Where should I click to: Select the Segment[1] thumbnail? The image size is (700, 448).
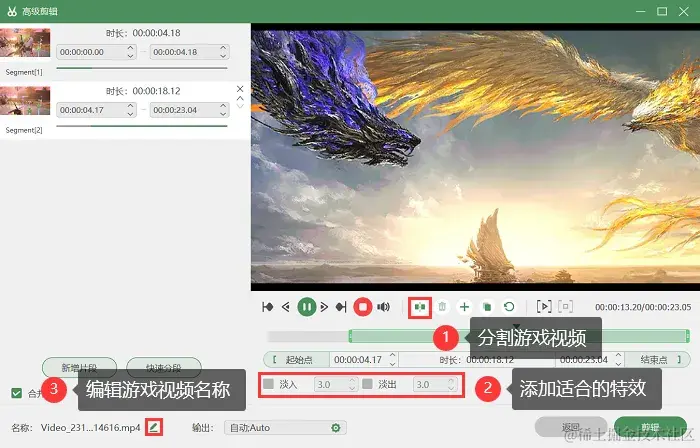click(x=25, y=43)
